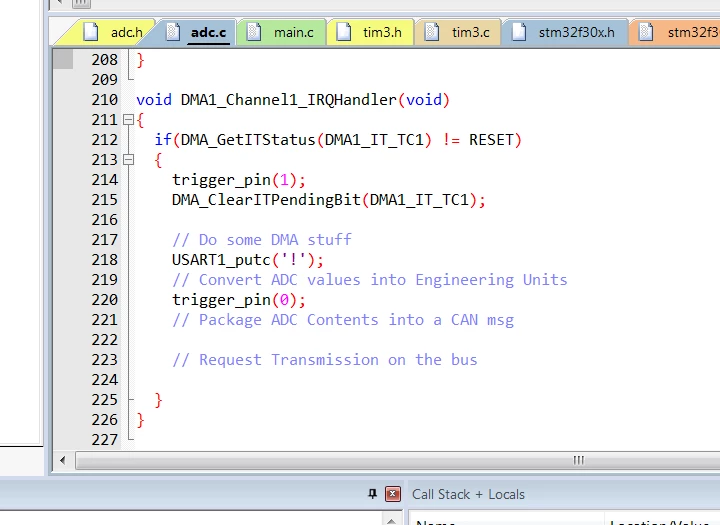Place cursor on the USART1_putc line
The height and width of the screenshot is (525, 720).
[x=248, y=260]
